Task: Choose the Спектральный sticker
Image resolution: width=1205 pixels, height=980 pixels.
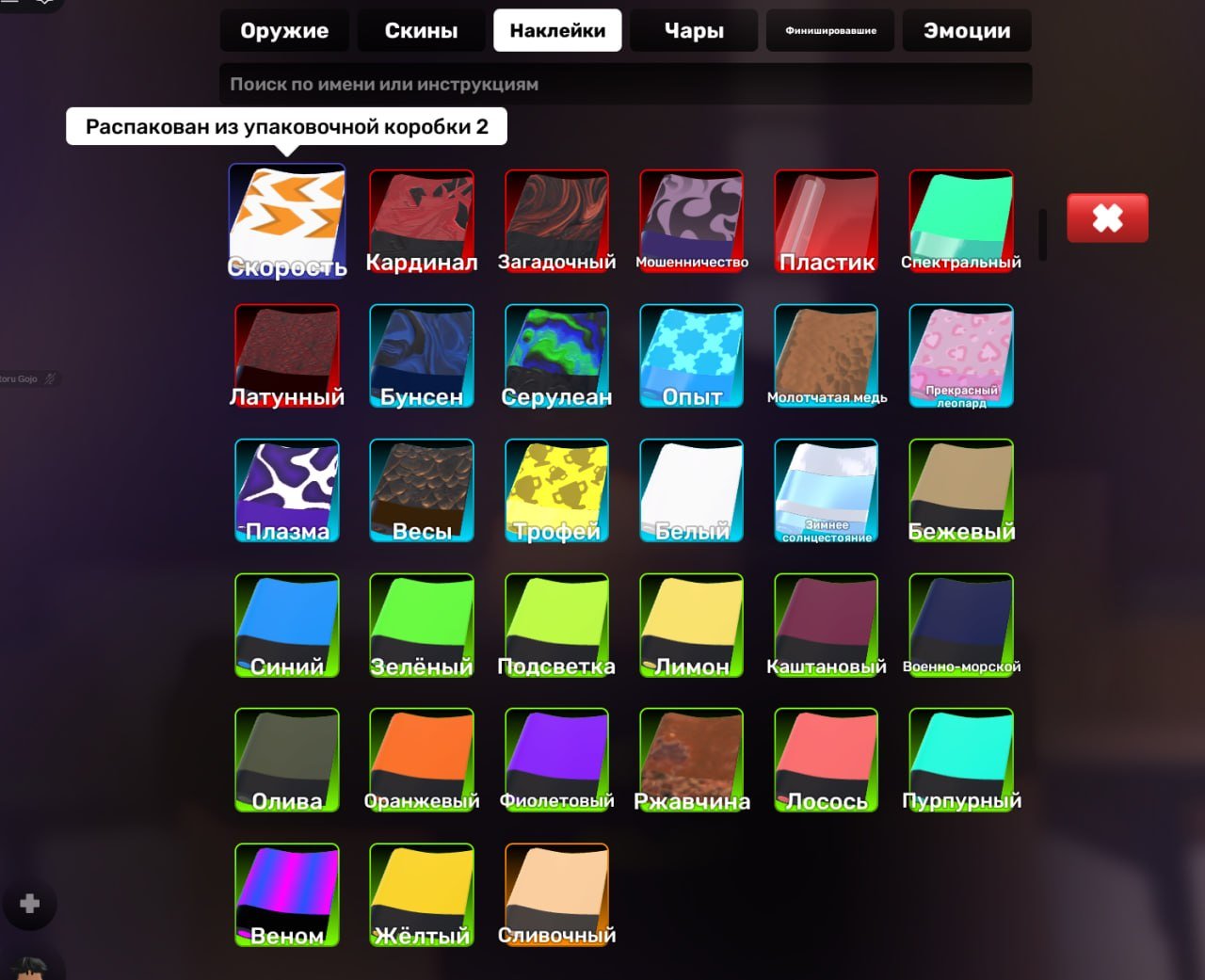Action: point(961,221)
